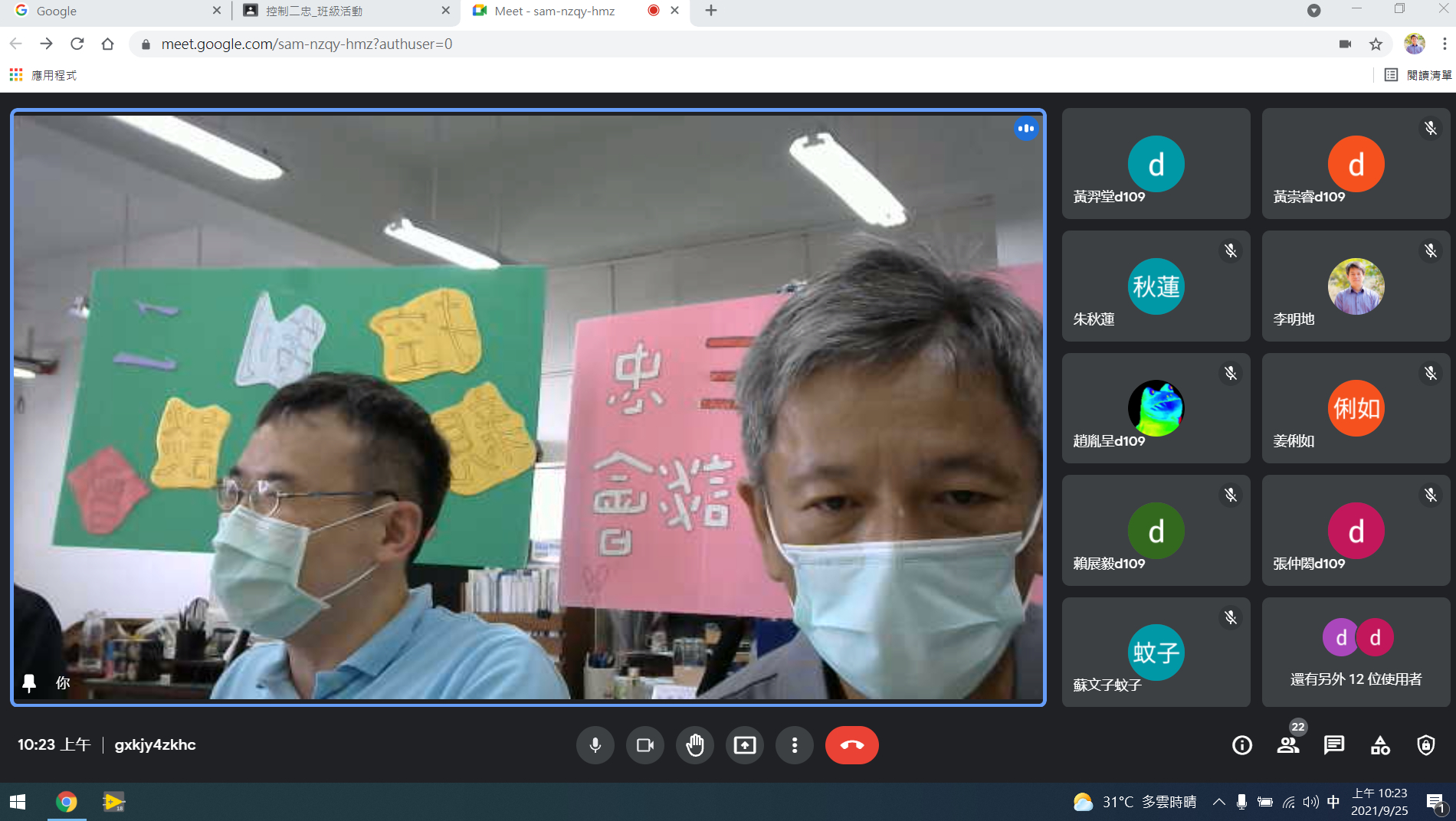This screenshot has height=821, width=1456.
Task: Switch to the Google browser tab
Action: [115, 11]
